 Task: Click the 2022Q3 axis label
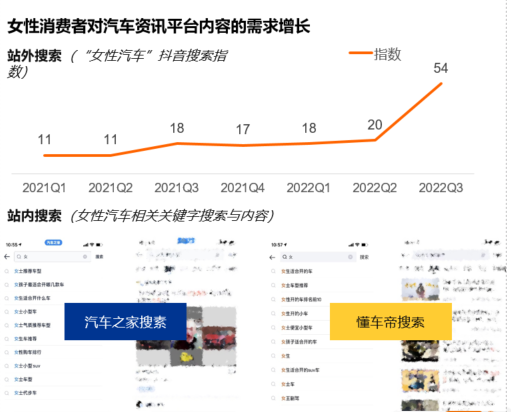click(441, 188)
